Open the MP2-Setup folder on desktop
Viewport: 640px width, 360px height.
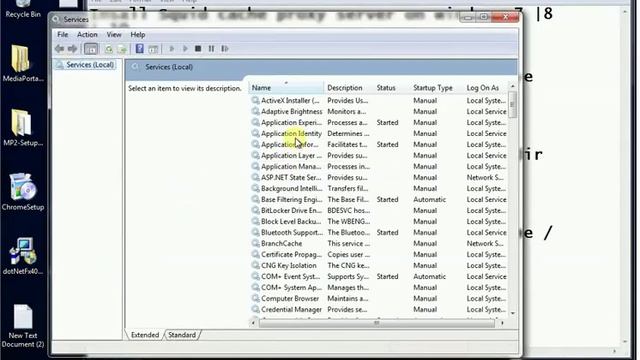tap(23, 127)
